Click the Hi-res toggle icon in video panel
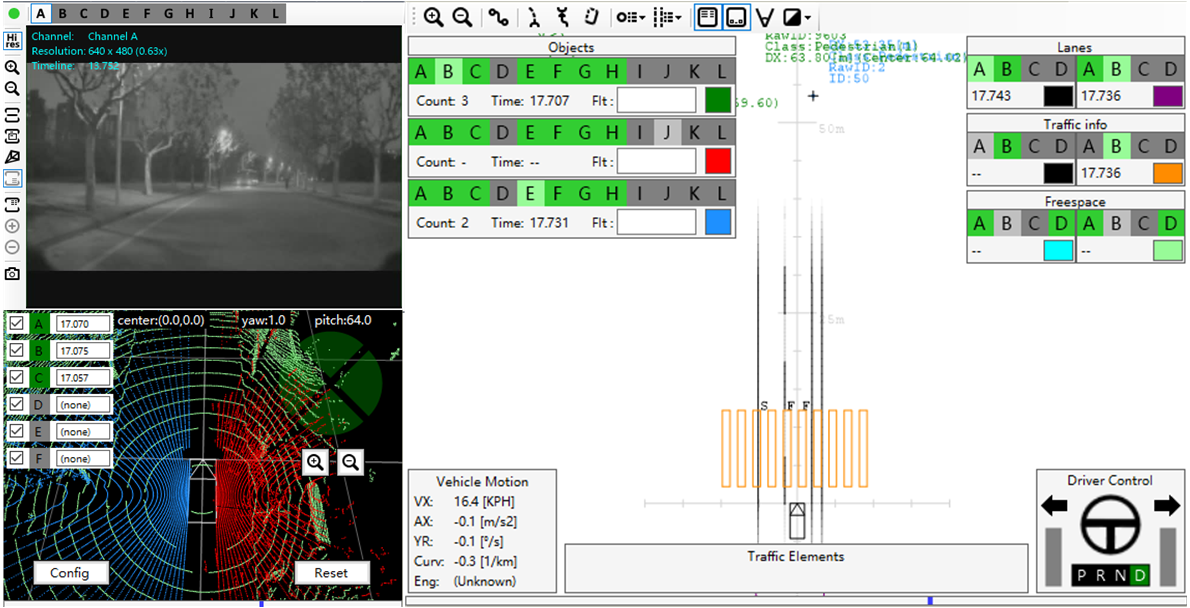 pyautogui.click(x=12, y=41)
